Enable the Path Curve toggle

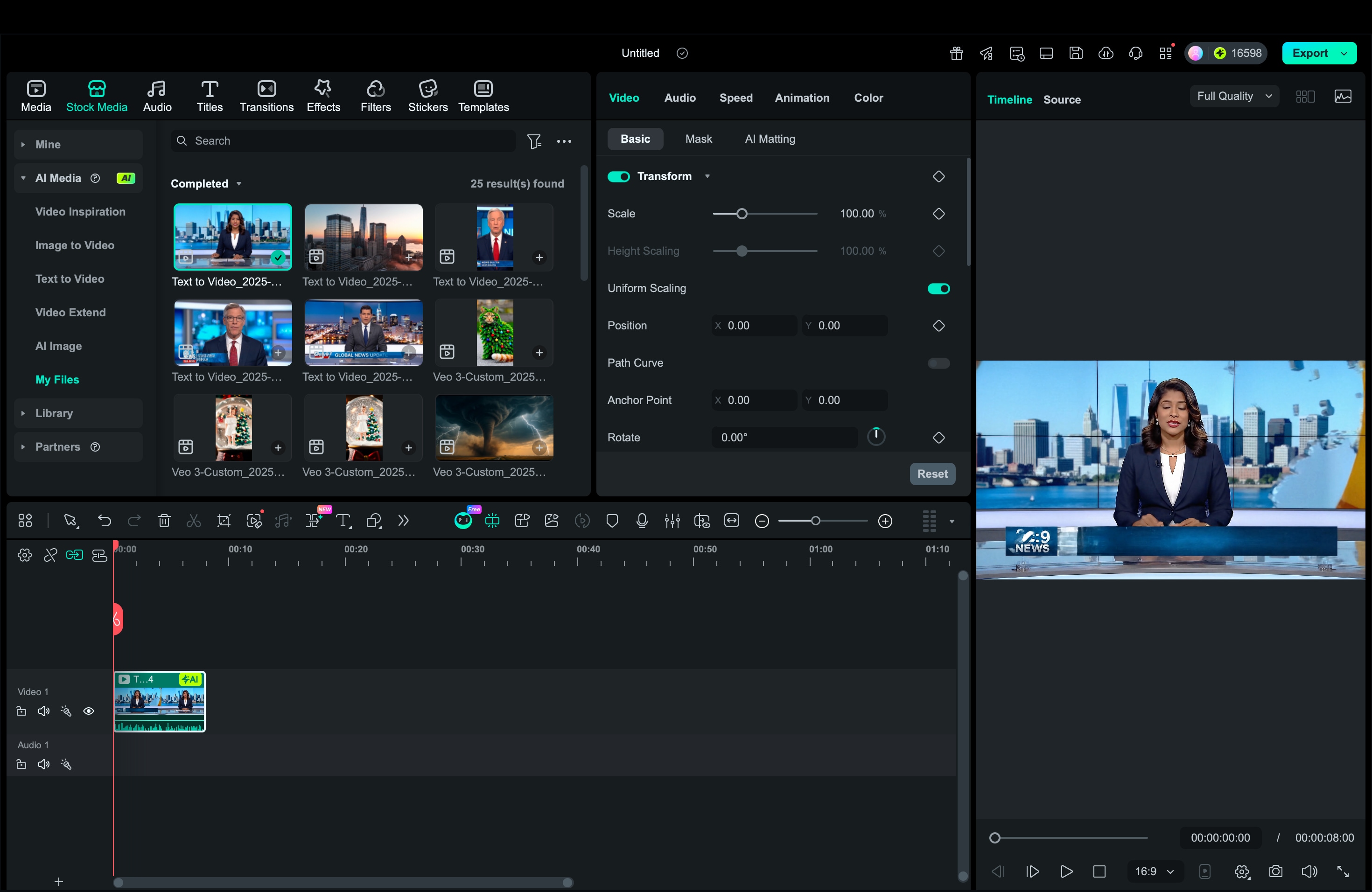coord(938,363)
